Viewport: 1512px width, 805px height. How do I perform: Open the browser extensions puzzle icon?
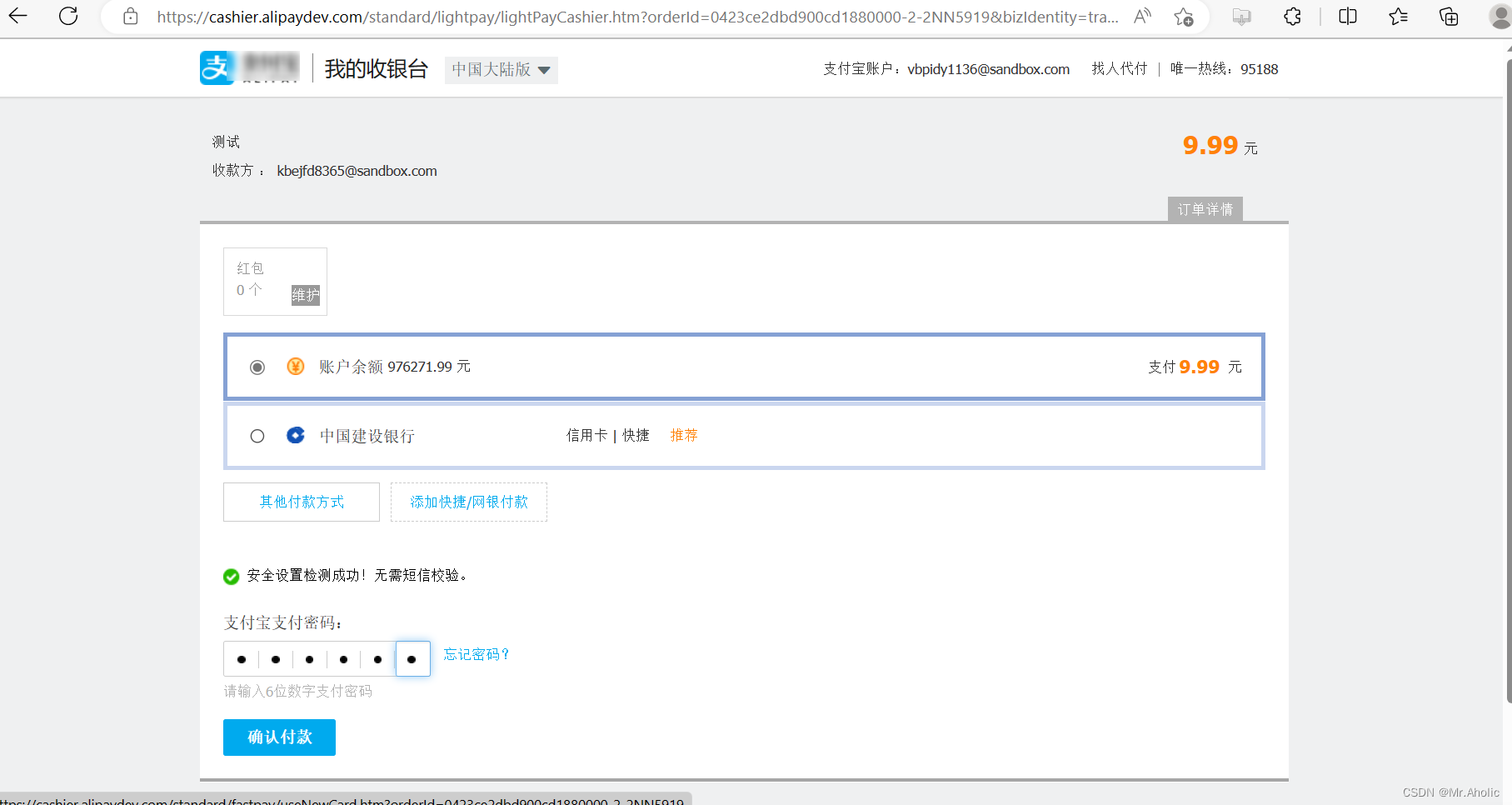(x=1292, y=17)
